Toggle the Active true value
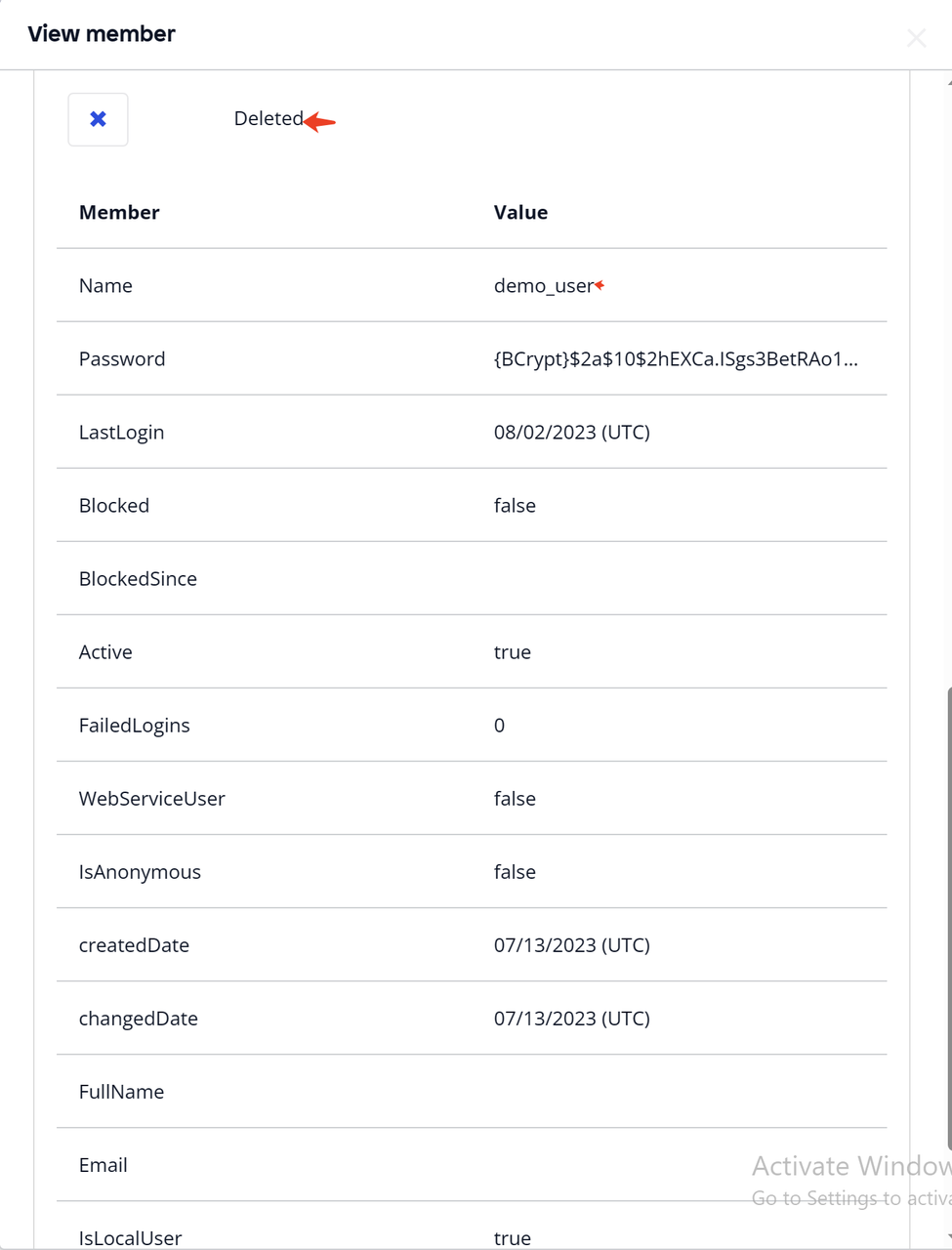952x1250 pixels. click(x=512, y=651)
